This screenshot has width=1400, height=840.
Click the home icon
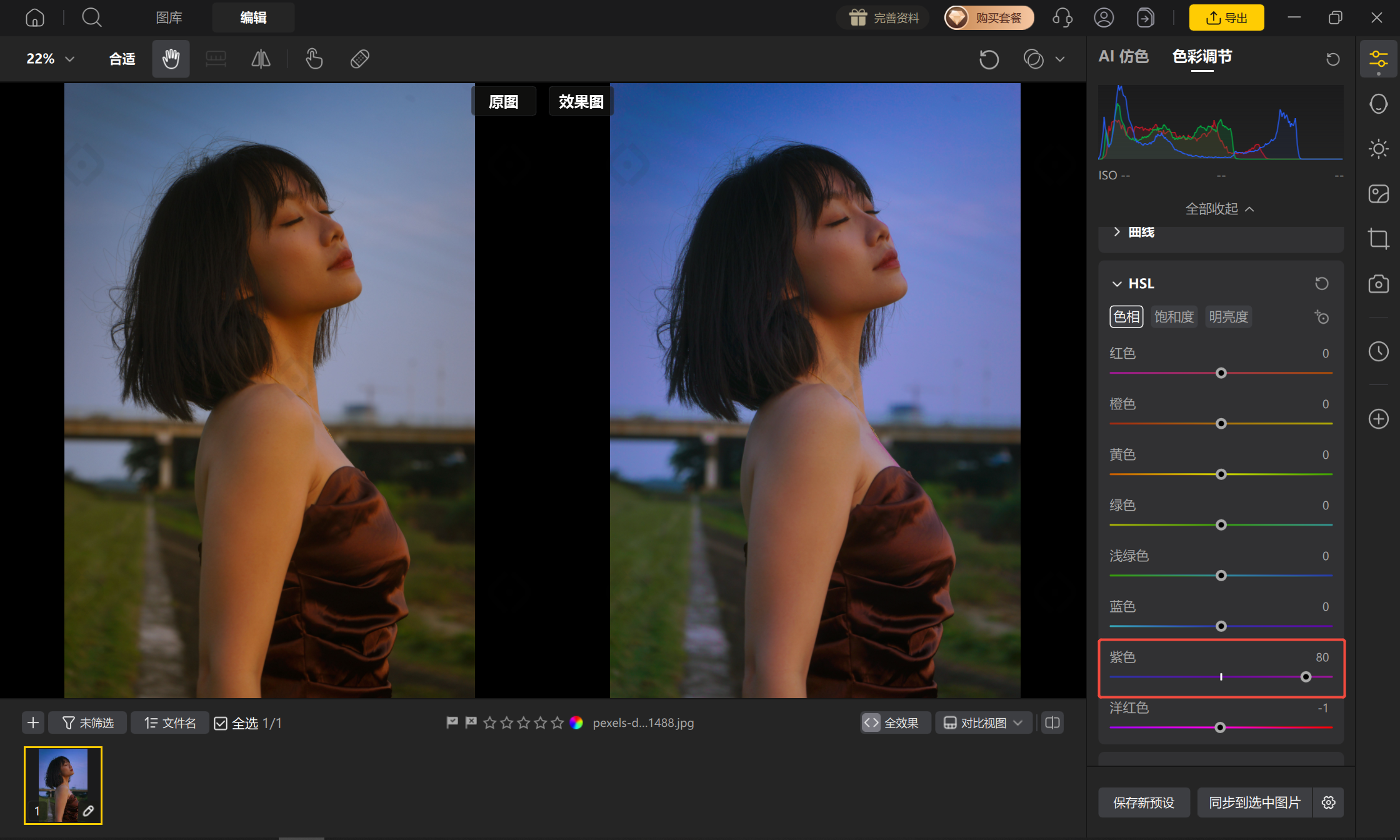pos(35,17)
